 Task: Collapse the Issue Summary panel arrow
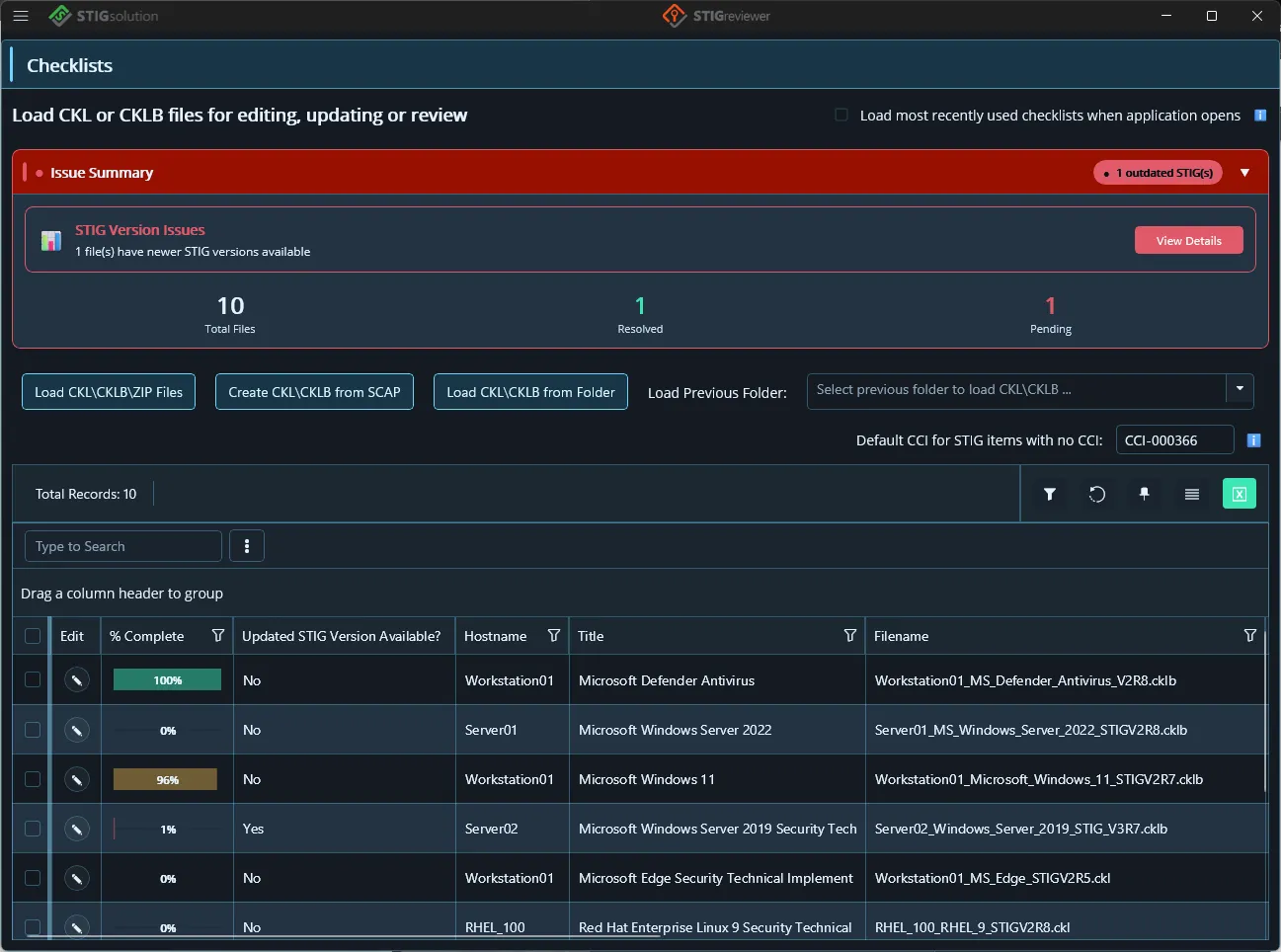[1244, 173]
